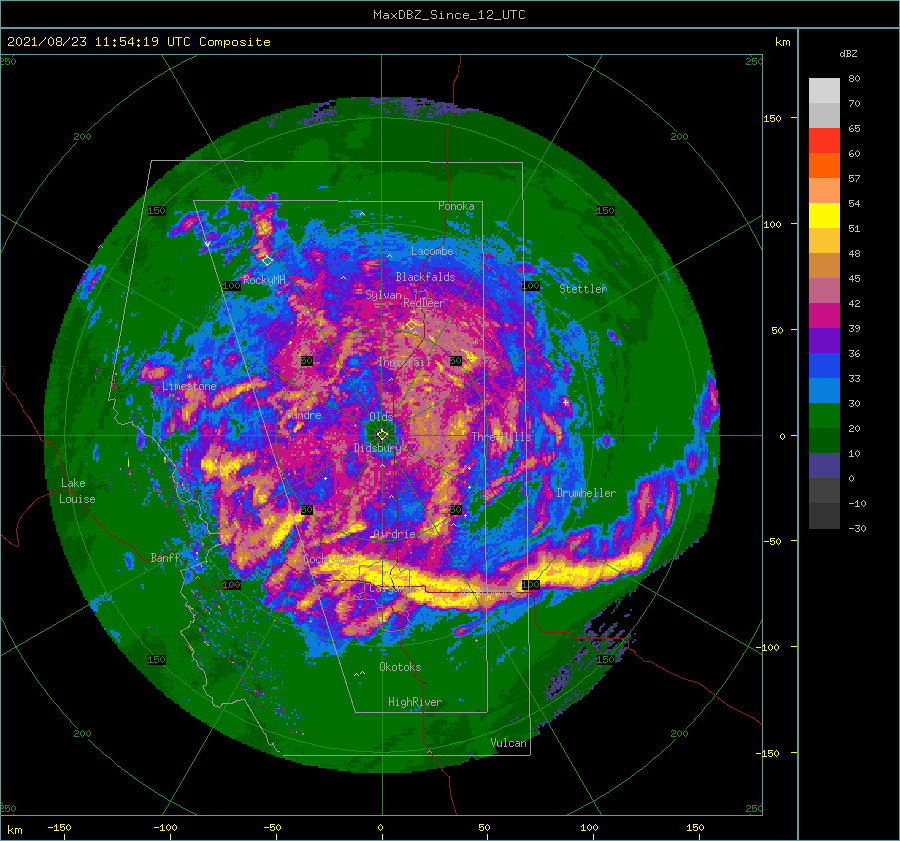Screen dimensions: 900x841
Task: Click the 0 tick on the bottom axis
Action: tap(380, 828)
